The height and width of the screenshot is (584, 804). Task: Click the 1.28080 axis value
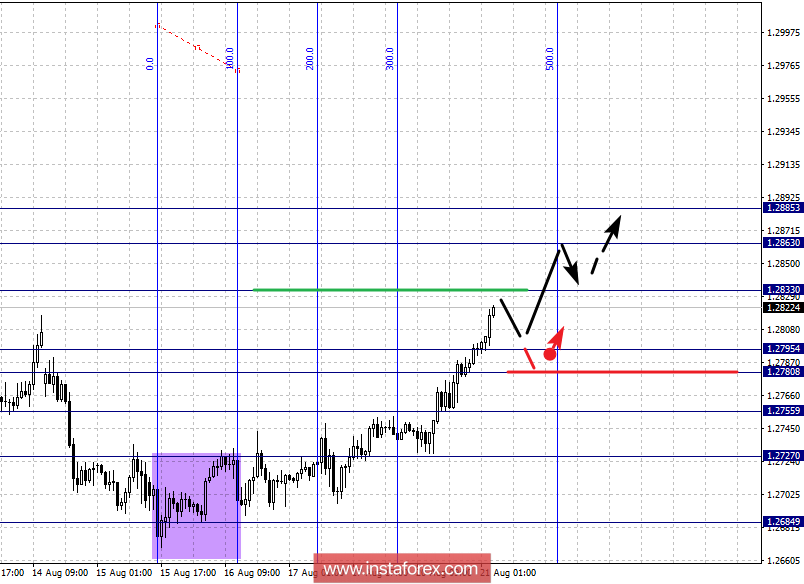[783, 330]
